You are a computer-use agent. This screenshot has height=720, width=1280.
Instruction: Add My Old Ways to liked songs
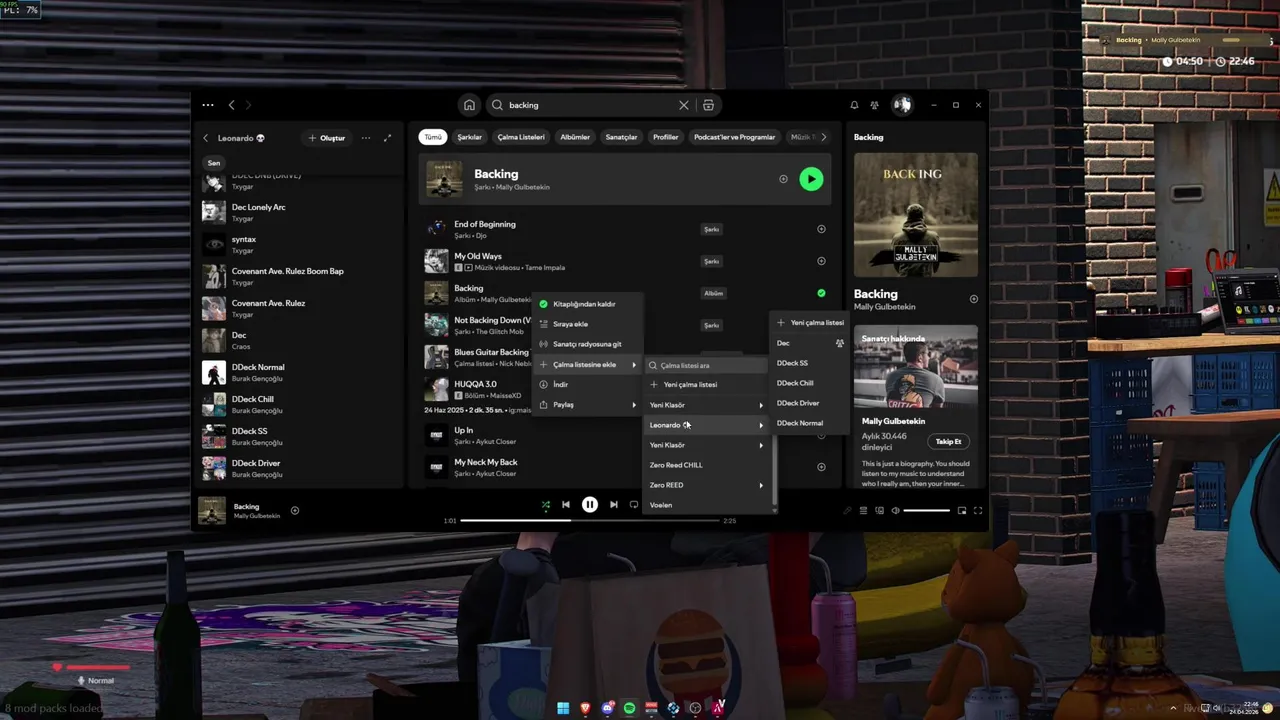pos(821,261)
